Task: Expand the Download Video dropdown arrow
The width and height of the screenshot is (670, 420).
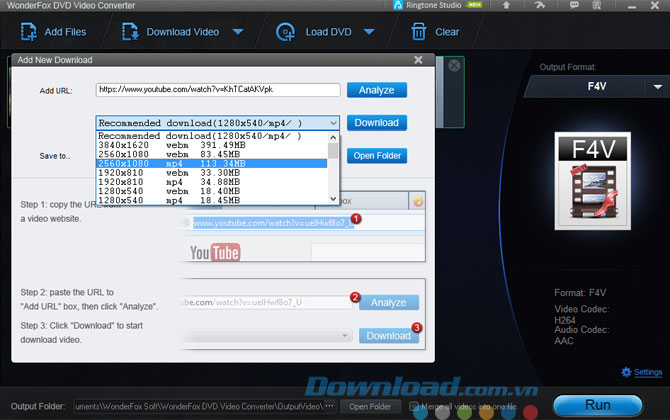Action: pos(238,32)
